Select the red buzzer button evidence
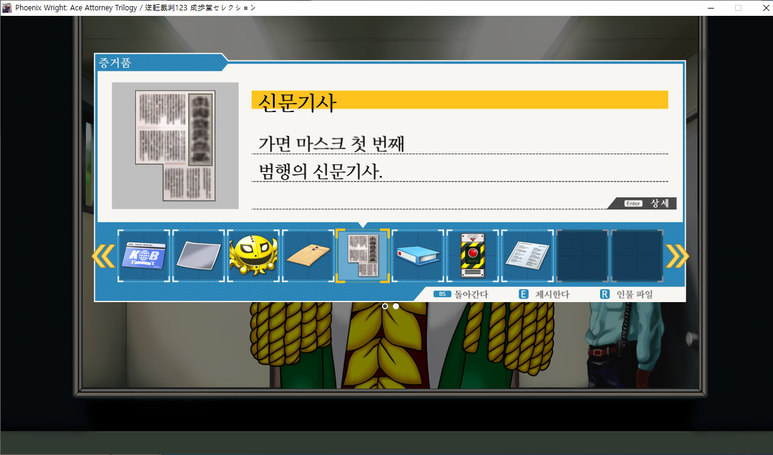Screen dimensions: 773x455 [x=473, y=256]
